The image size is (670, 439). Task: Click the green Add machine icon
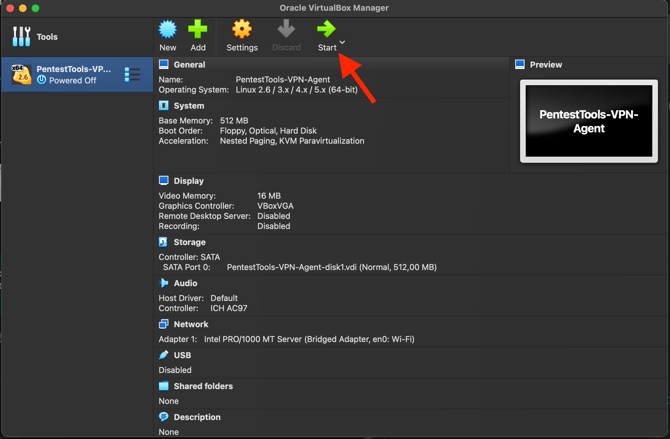point(197,29)
